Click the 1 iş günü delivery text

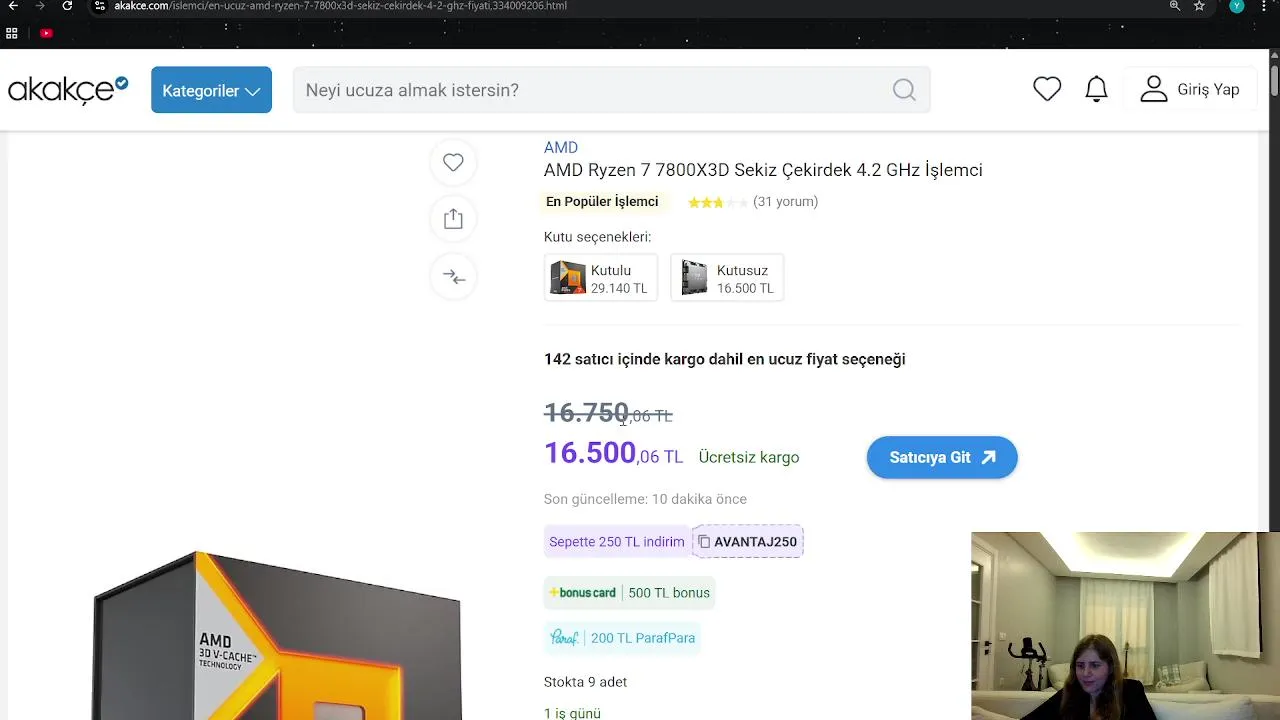click(572, 713)
